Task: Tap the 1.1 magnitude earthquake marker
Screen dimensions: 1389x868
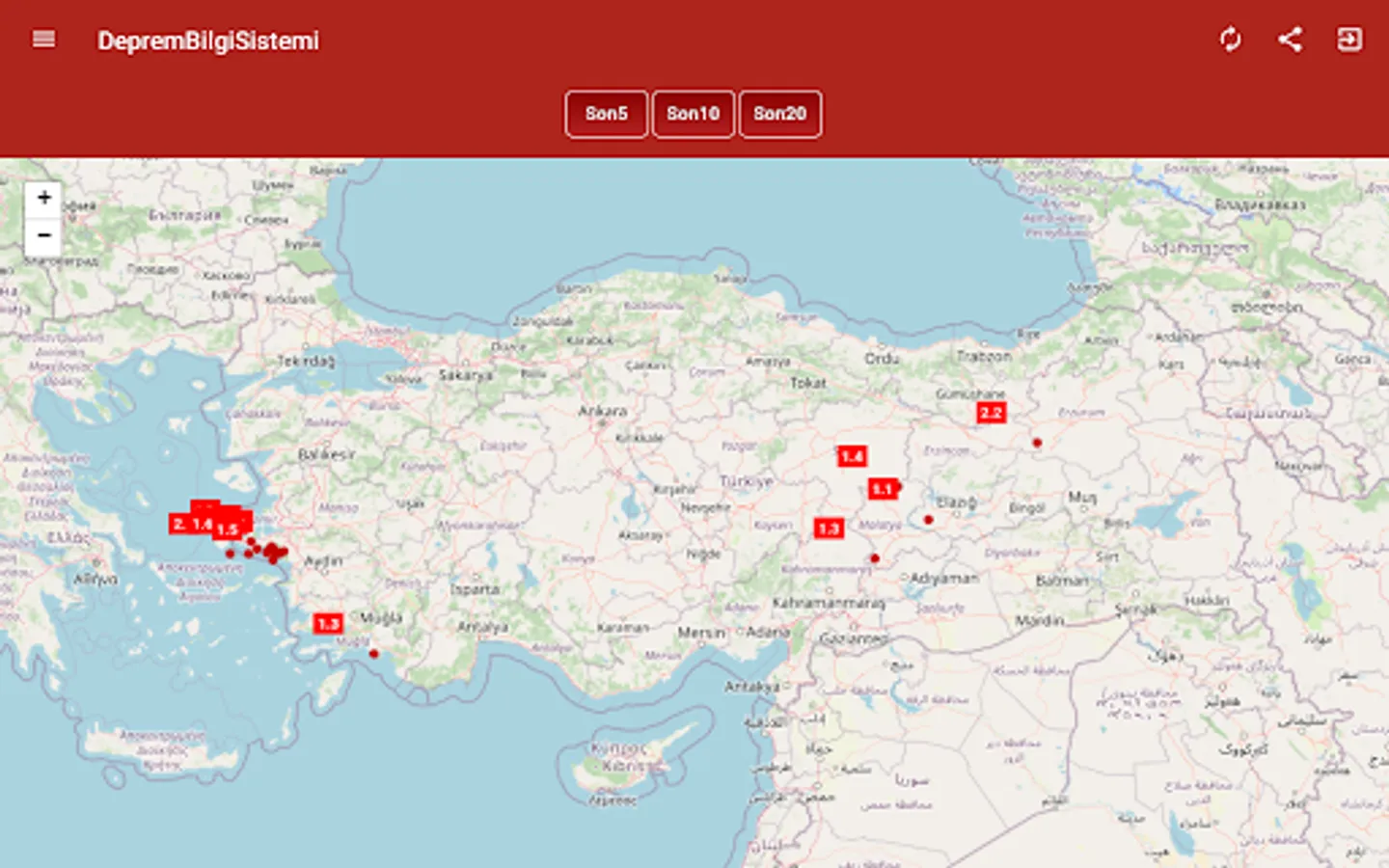Action: [883, 489]
